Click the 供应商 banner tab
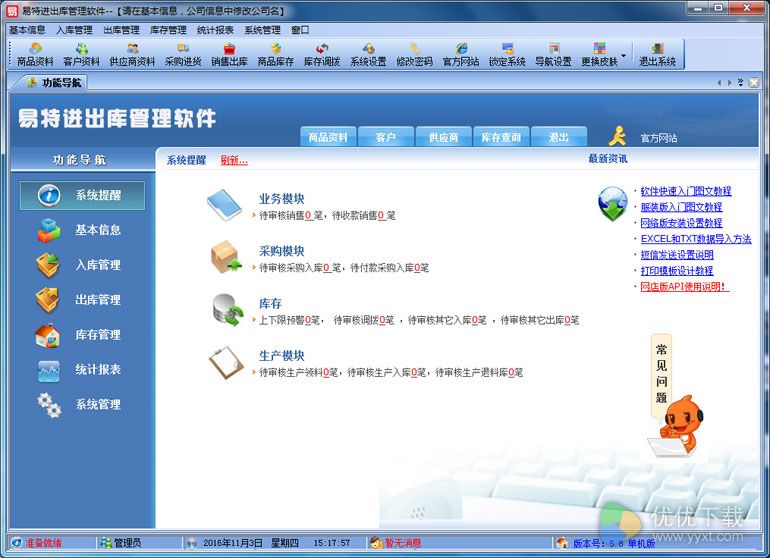Screen dimensions: 770x558 point(443,137)
